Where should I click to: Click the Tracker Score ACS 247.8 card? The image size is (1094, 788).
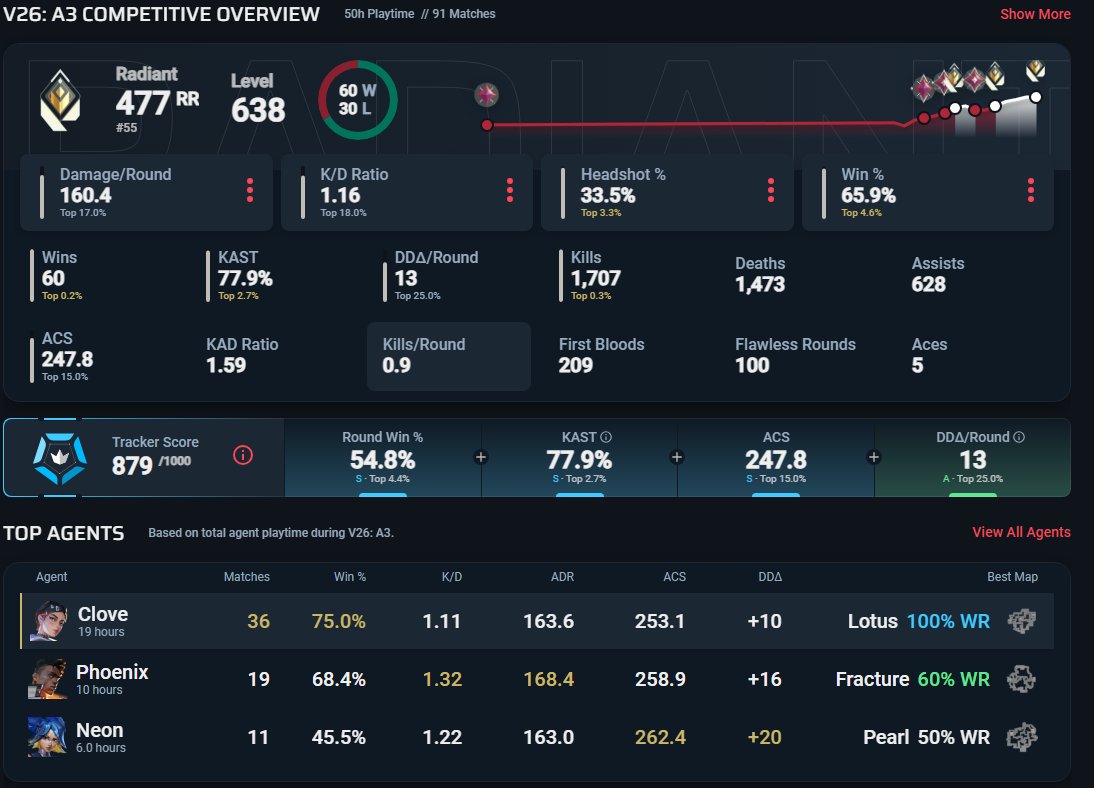[x=776, y=458]
